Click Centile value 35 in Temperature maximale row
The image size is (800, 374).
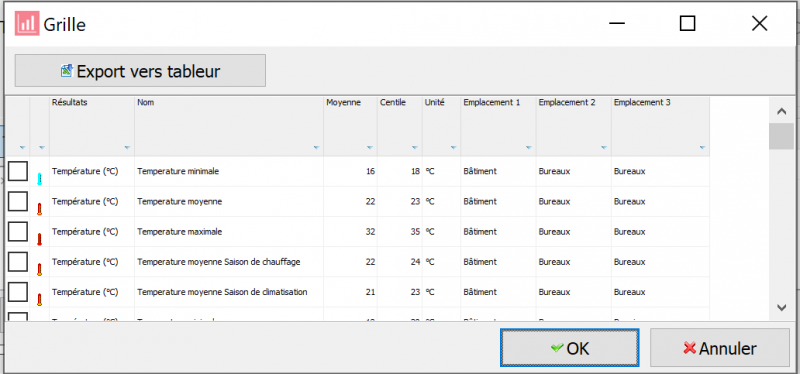400,232
